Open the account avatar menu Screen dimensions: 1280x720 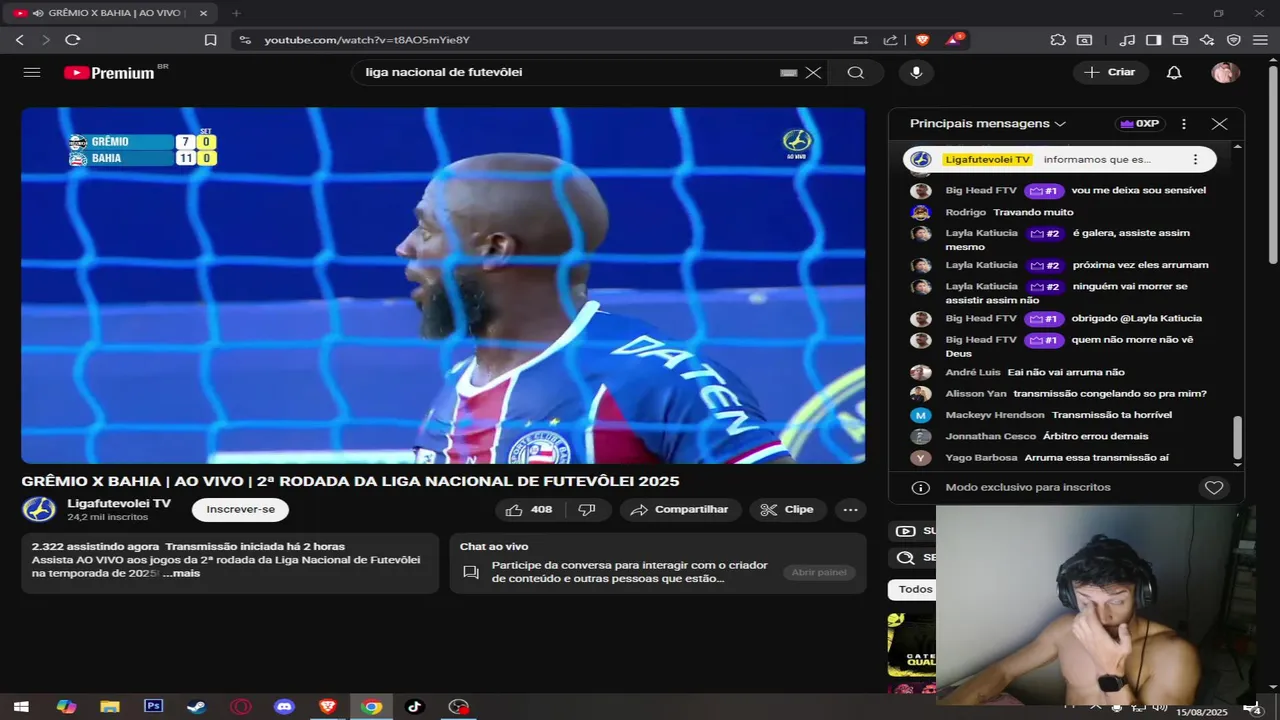tap(1225, 72)
